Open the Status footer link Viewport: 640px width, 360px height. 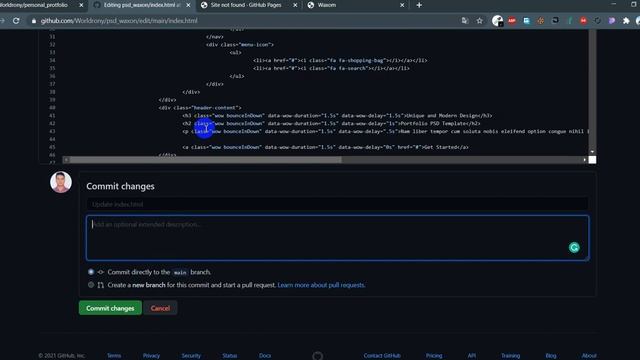pyautogui.click(x=230, y=356)
